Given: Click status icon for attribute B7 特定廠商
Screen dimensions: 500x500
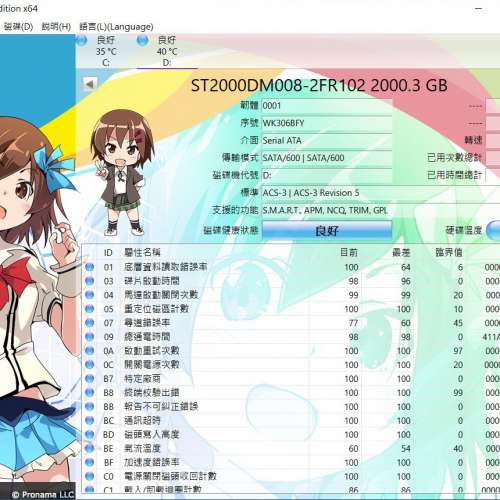Looking at the screenshot, I should pos(89,379).
